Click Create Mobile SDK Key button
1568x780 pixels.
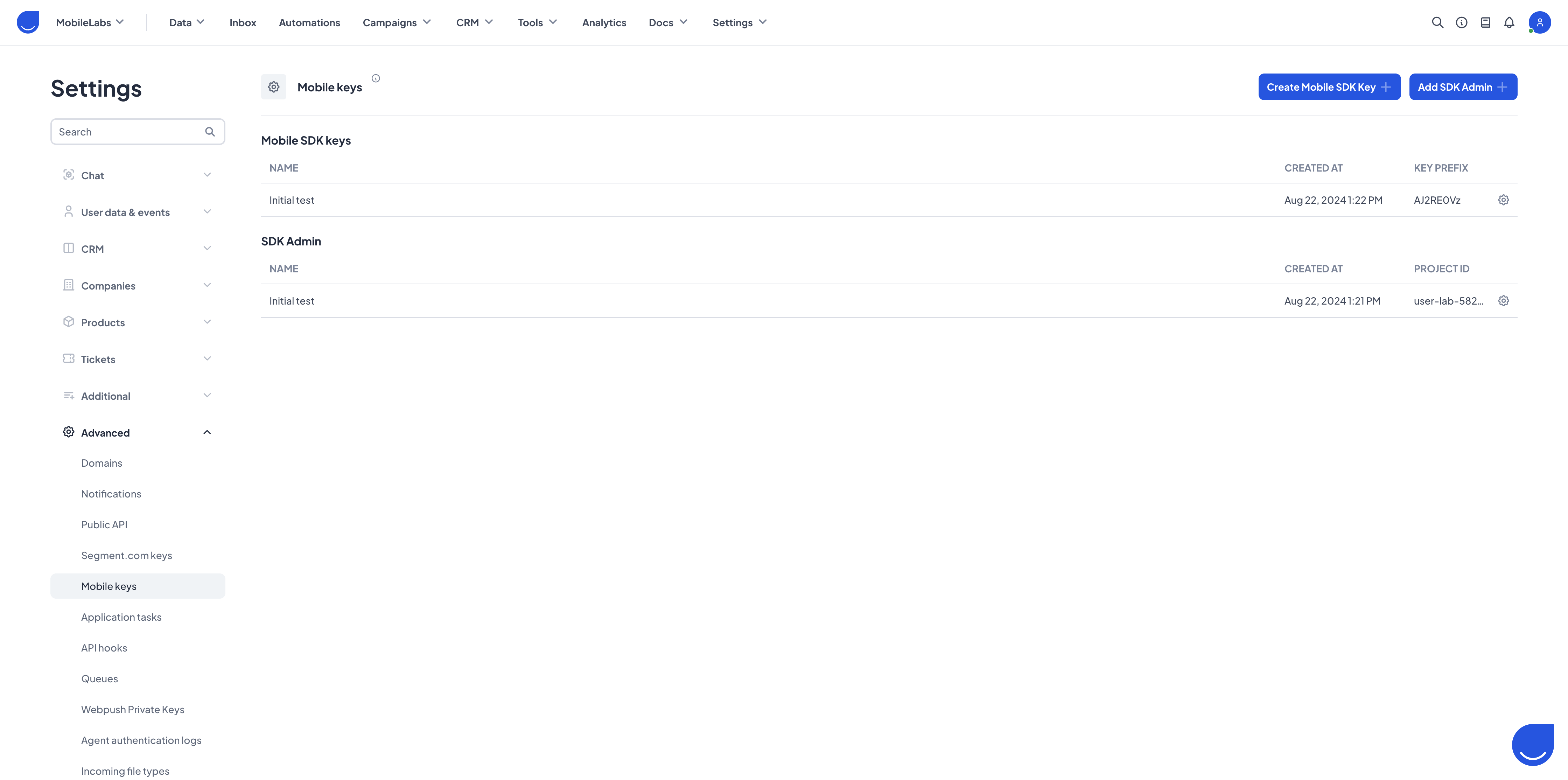tap(1329, 87)
